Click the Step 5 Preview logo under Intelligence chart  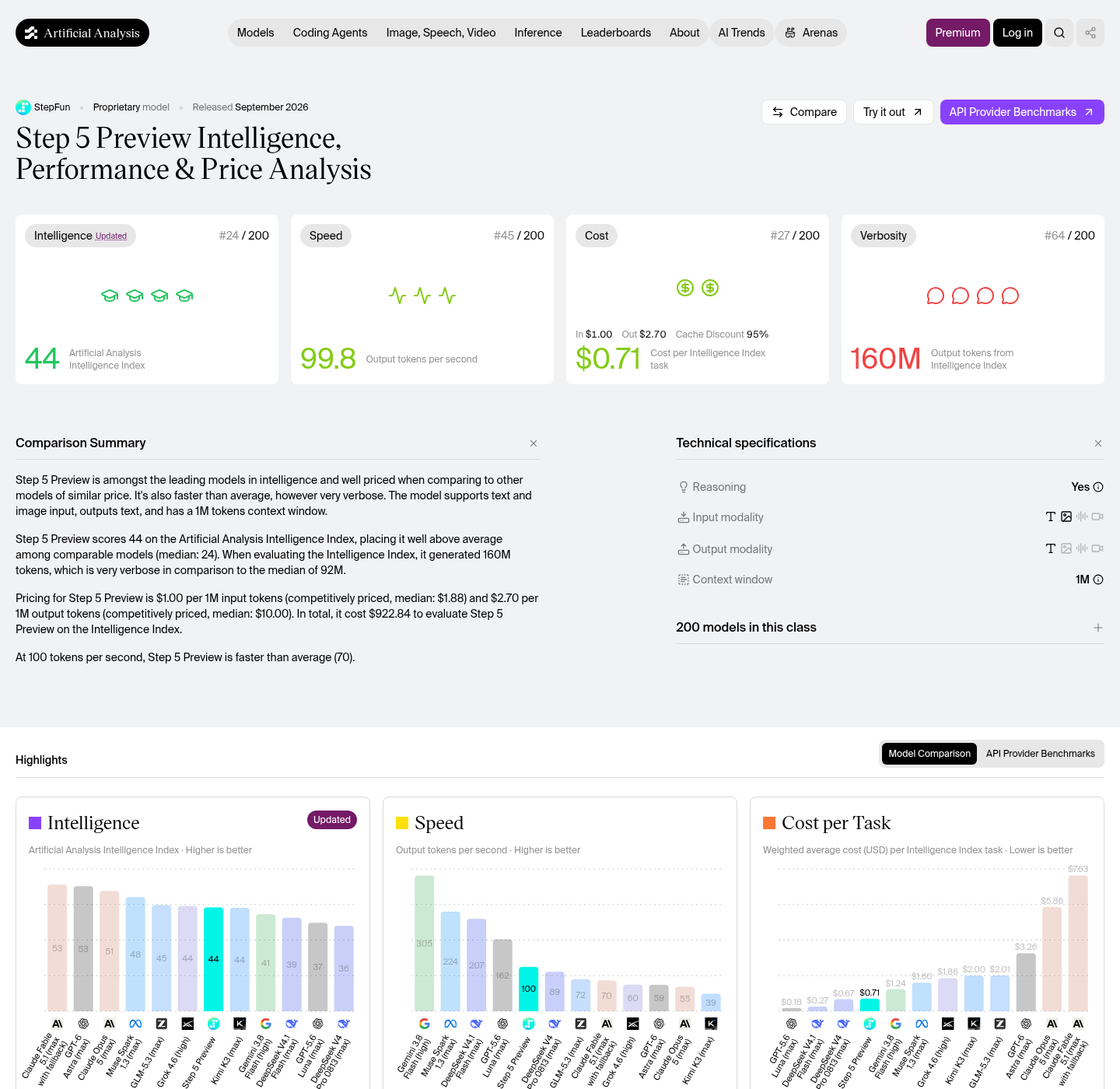pos(214,1024)
